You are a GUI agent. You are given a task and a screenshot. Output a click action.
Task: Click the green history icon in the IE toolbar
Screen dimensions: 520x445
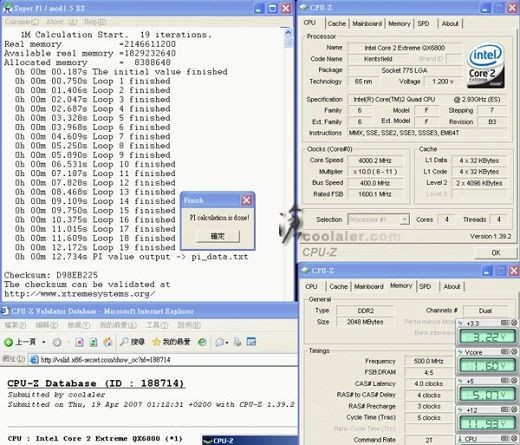[x=202, y=342]
